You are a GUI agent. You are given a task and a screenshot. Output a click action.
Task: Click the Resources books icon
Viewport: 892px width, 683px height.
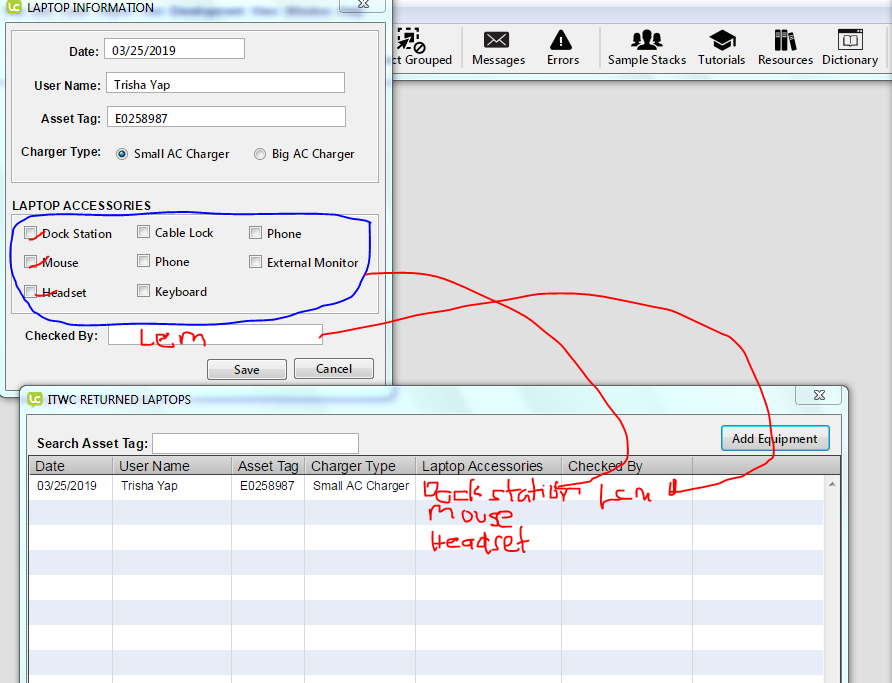point(785,47)
